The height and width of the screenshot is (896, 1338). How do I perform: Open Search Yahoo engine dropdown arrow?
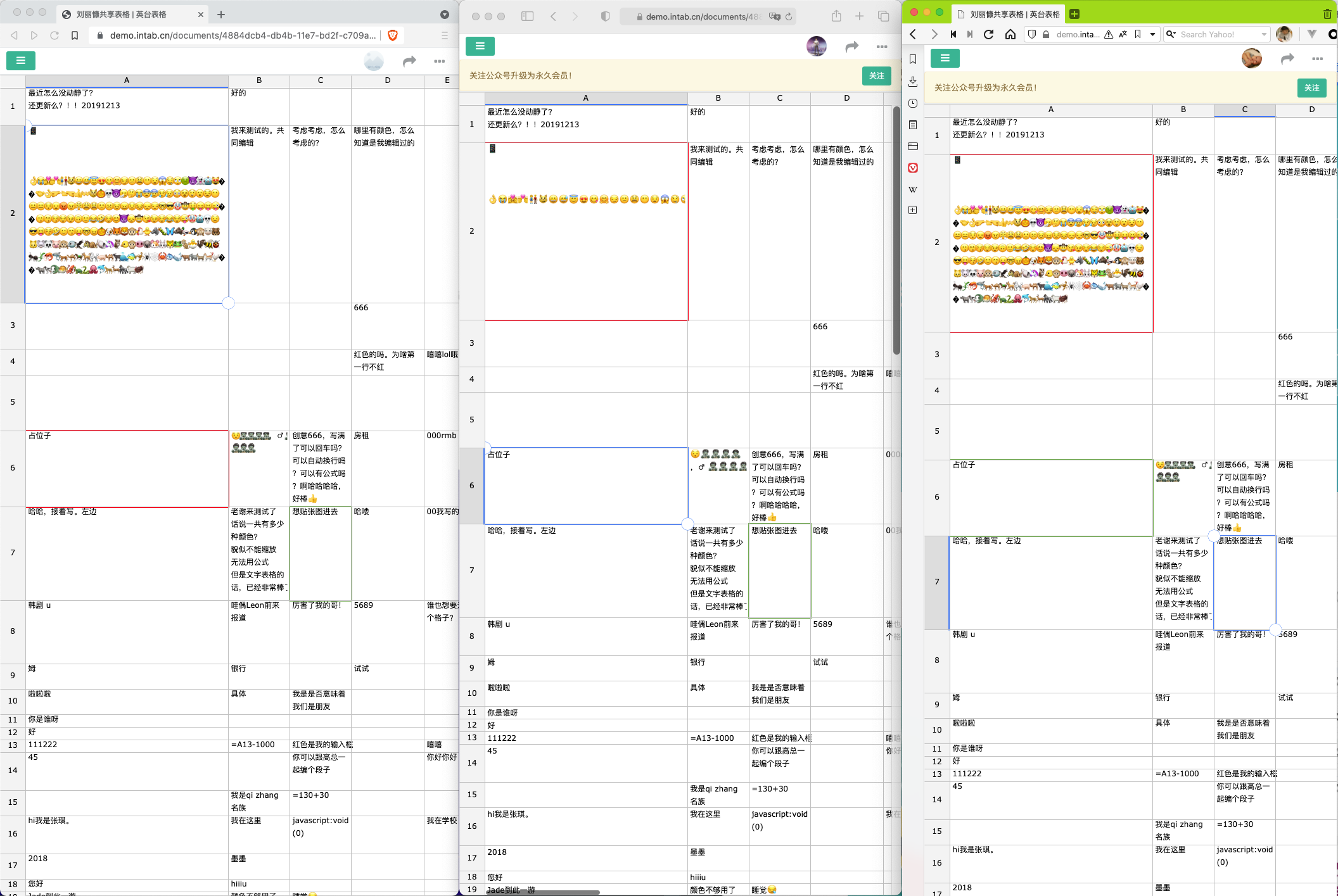(1264, 34)
